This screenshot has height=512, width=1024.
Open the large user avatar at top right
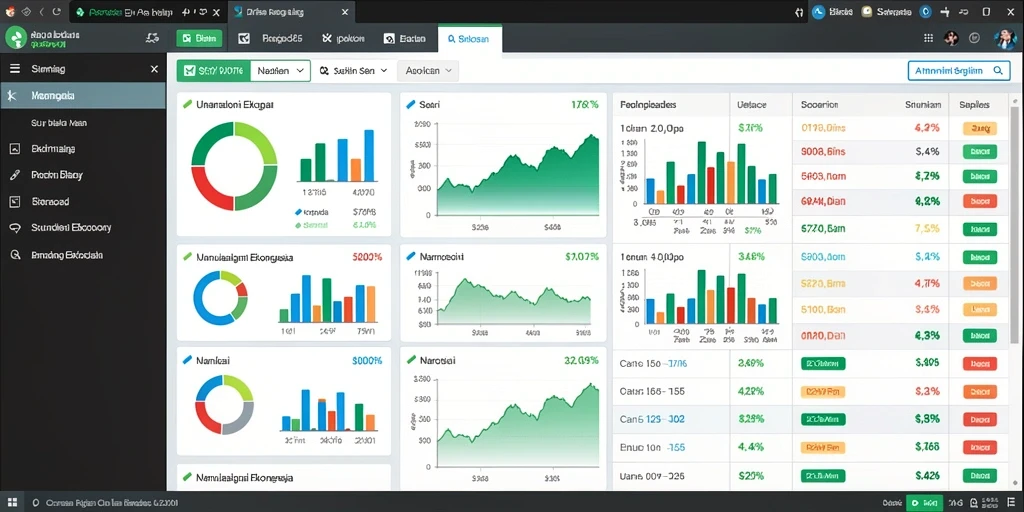point(1005,39)
